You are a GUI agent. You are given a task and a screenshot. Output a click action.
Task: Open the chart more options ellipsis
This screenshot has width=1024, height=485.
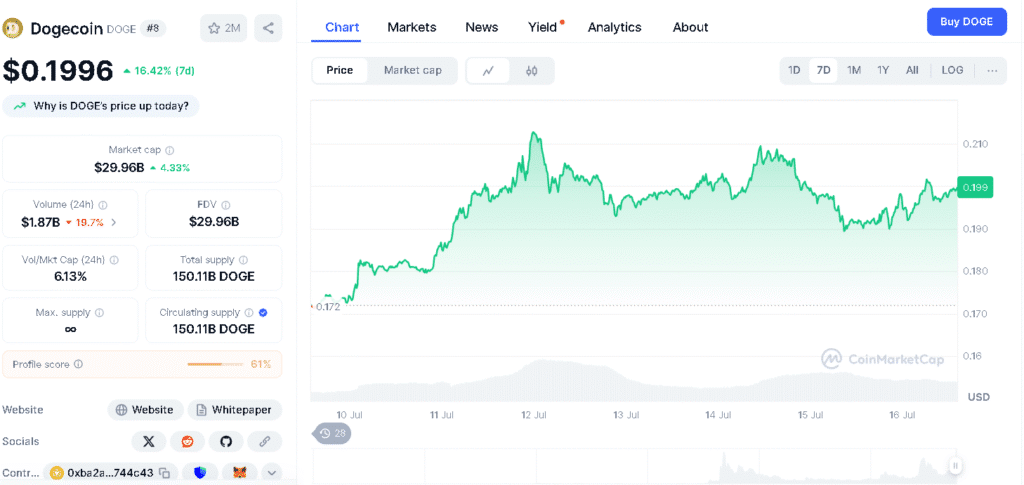pos(992,70)
